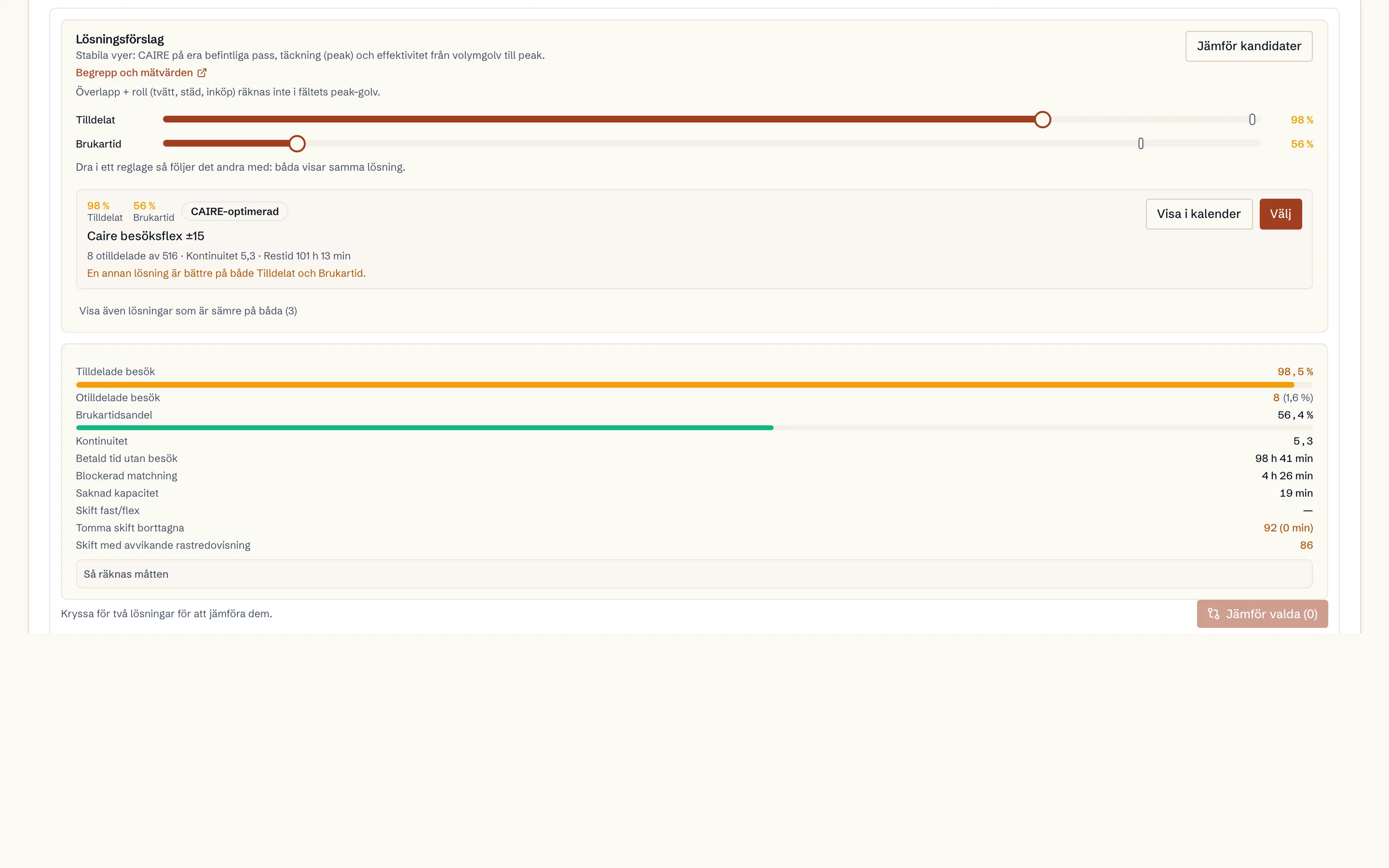Image resolution: width=1389 pixels, height=868 pixels.
Task: Open the external link icon beside Begrepp och mätvärden
Action: tap(202, 73)
